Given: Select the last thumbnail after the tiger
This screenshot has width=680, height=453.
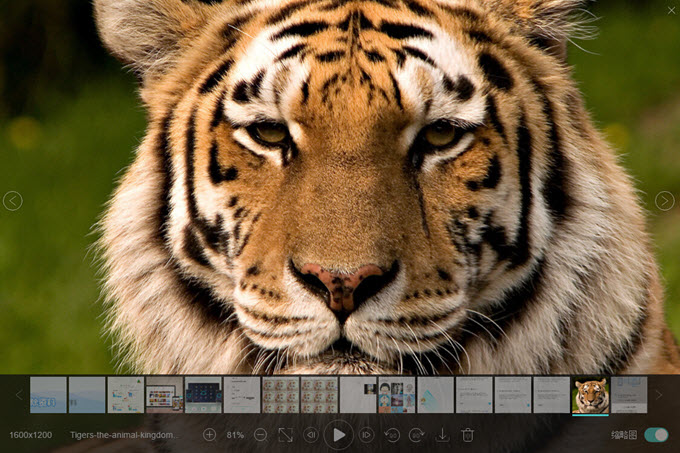Looking at the screenshot, I should tap(629, 395).
